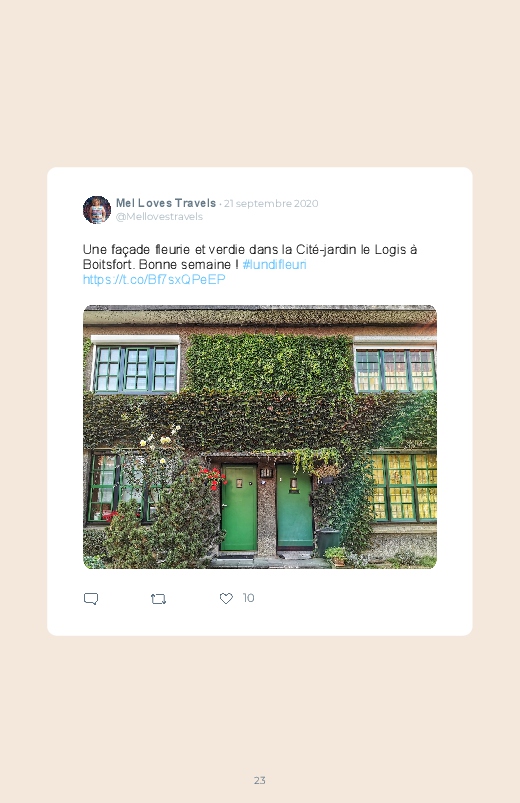Click the red flowers beside the door
The image size is (520, 803).
(213, 478)
